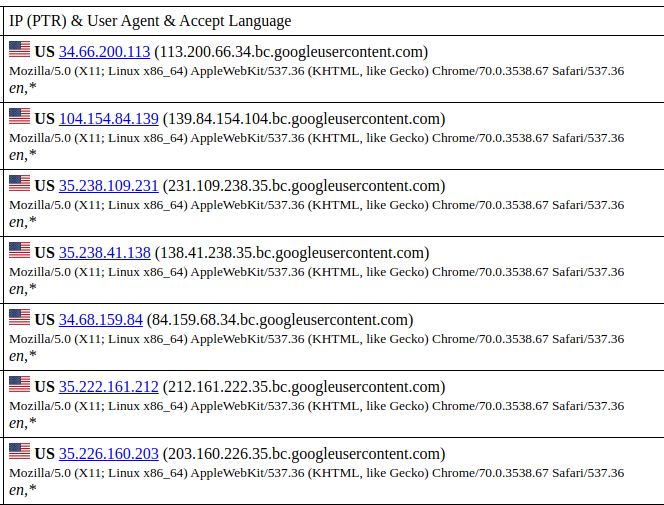664x505 pixels.
Task: Click the 'US' country code beside 34.66.200.113
Action: [x=44, y=52]
